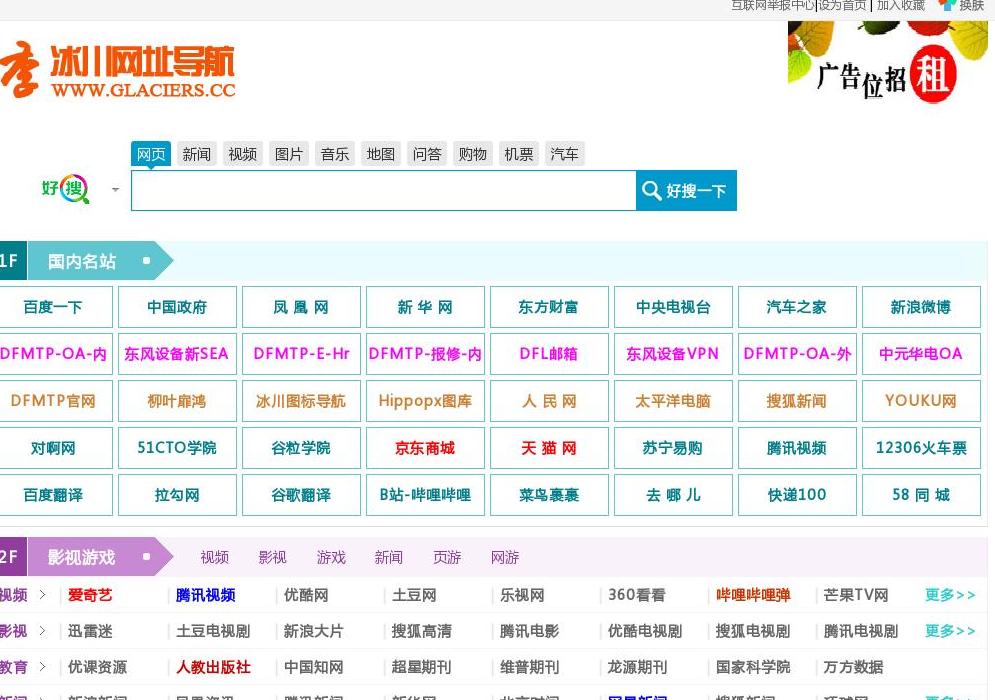995x700 pixels.
Task: Open the 冰川图标导航 tile
Action: (x=301, y=401)
